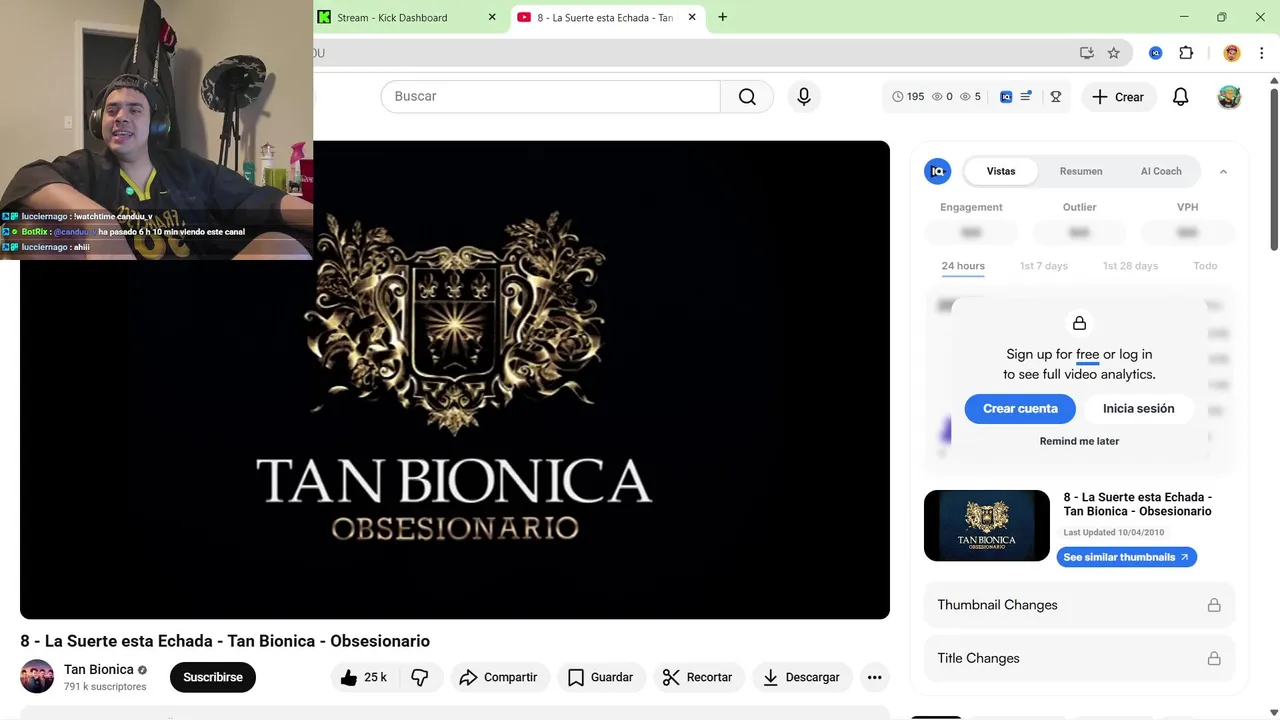Open Chrome profile avatar
Image resolution: width=1280 pixels, height=720 pixels.
(1232, 53)
